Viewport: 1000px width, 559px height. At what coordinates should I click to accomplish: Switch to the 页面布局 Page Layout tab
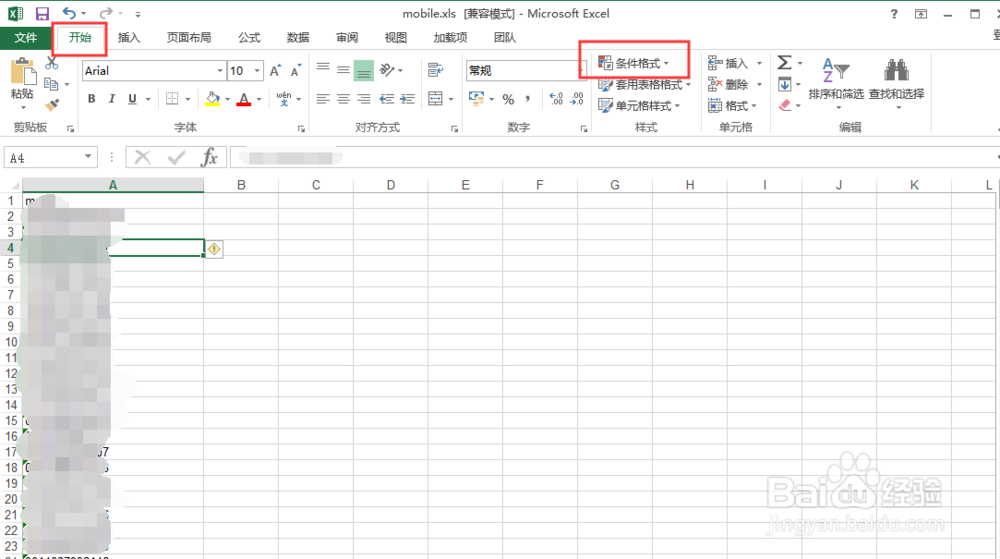pyautogui.click(x=189, y=38)
